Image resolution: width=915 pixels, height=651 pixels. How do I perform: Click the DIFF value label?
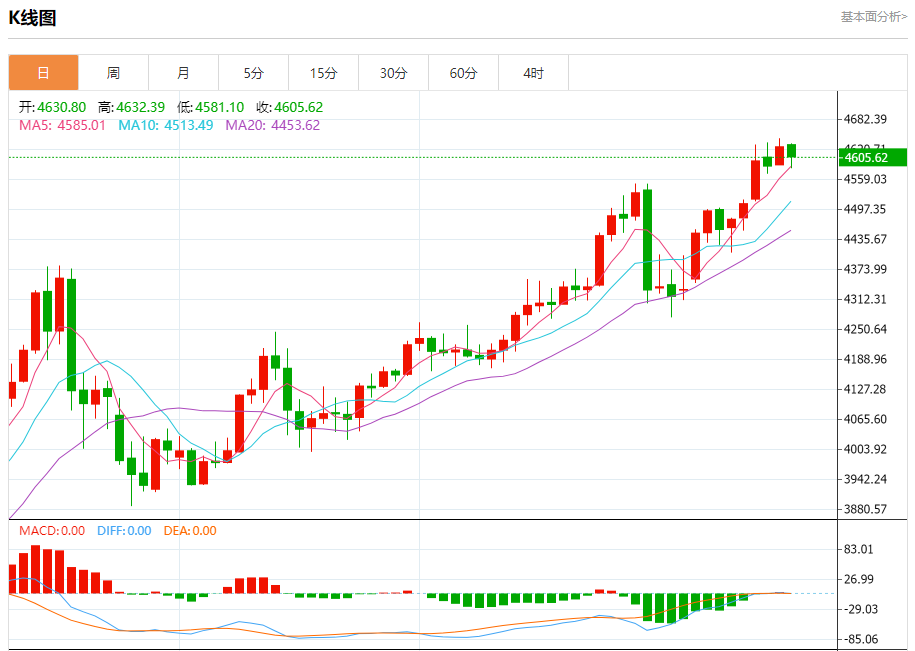coord(124,531)
